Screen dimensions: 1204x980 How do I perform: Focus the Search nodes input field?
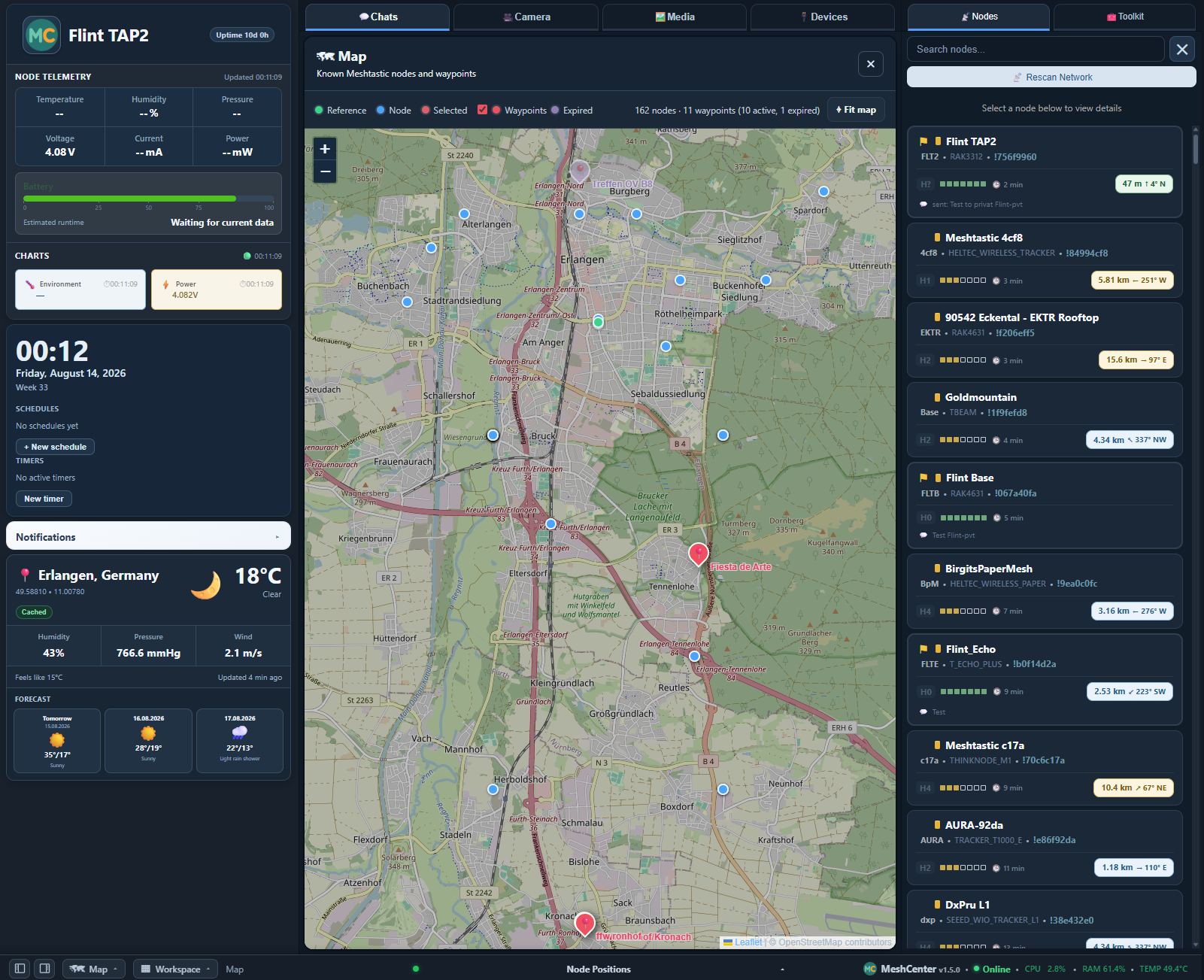(x=1036, y=49)
